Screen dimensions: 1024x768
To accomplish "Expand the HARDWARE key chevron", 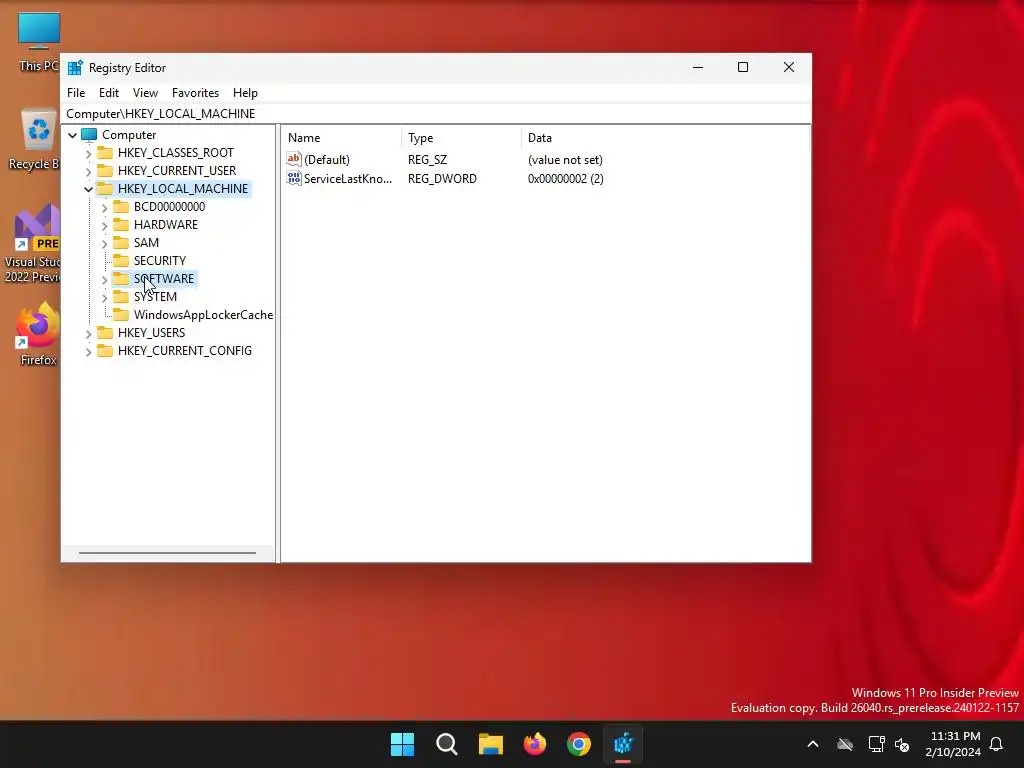I will (104, 225).
